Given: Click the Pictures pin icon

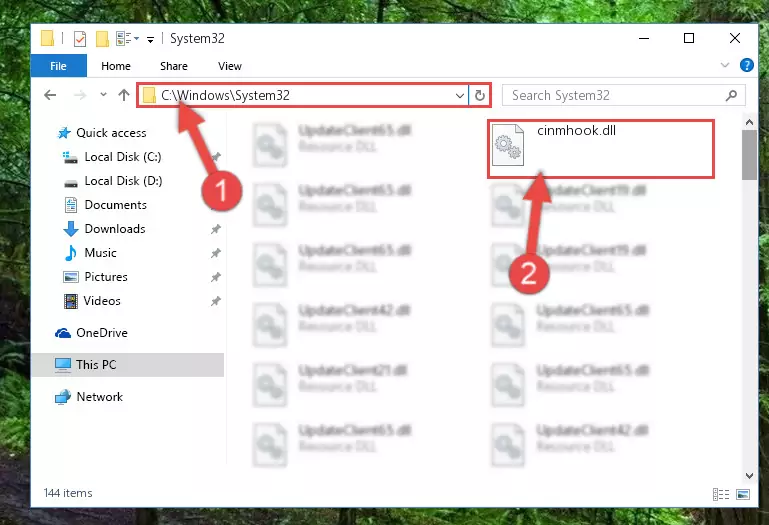Looking at the screenshot, I should click(215, 277).
